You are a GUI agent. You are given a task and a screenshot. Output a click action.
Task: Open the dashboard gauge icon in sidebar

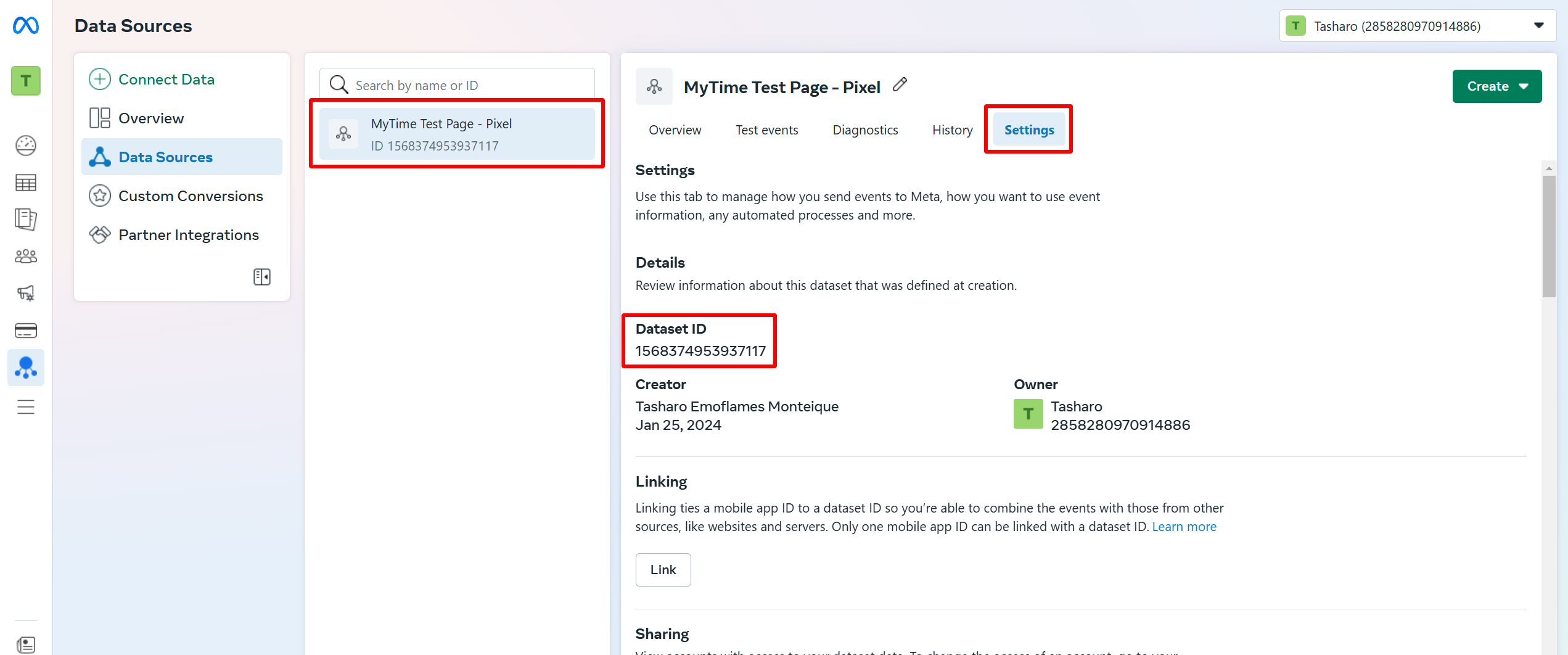(x=26, y=146)
